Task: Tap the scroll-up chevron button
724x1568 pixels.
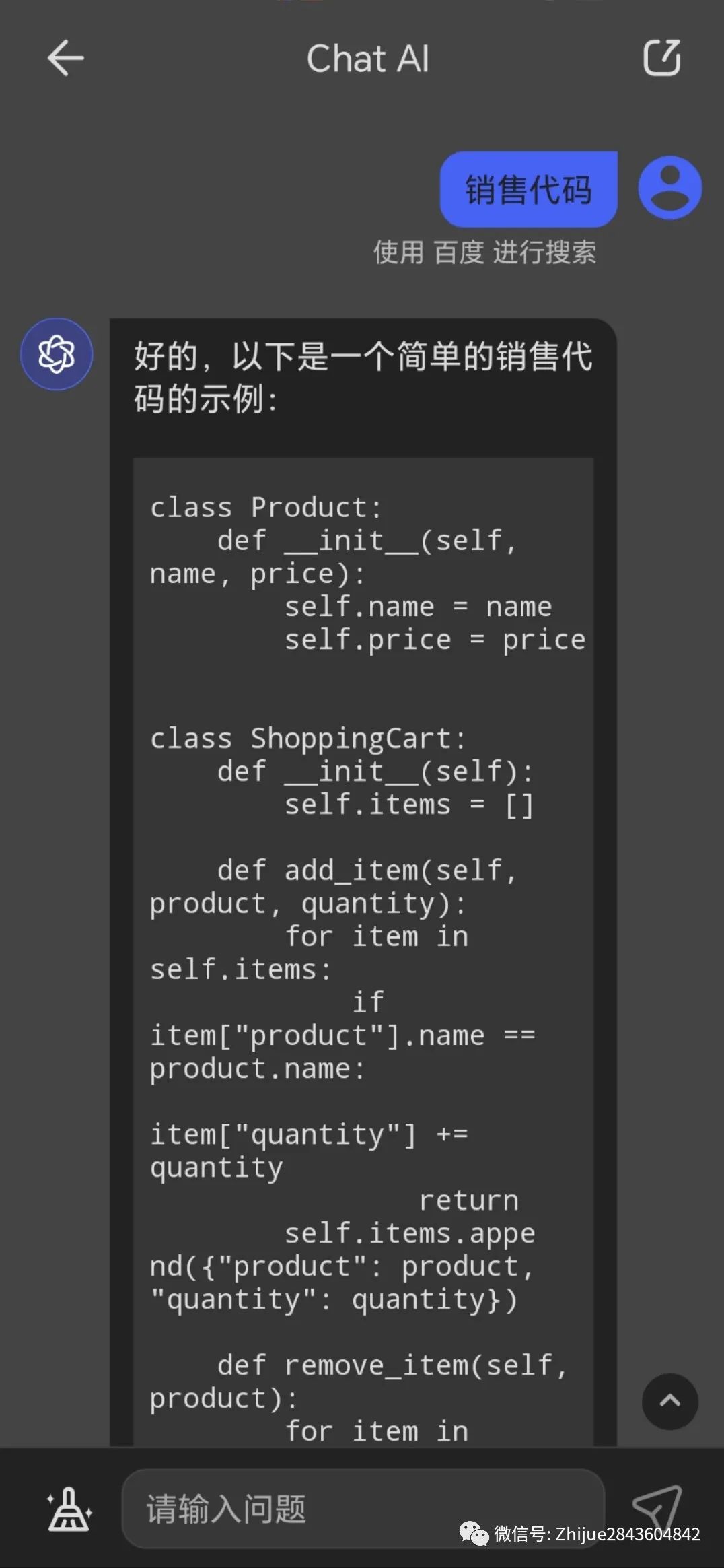Action: pos(669,1402)
